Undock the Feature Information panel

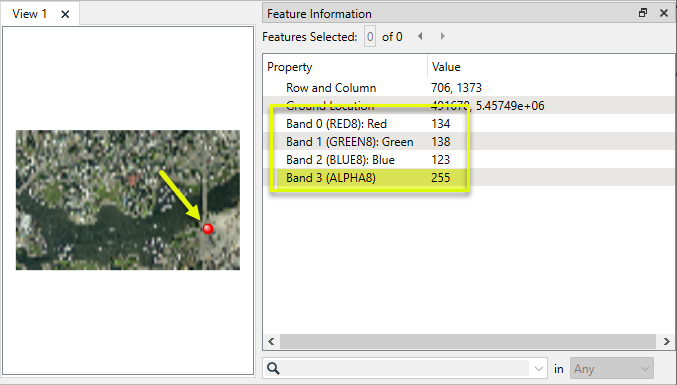643,13
